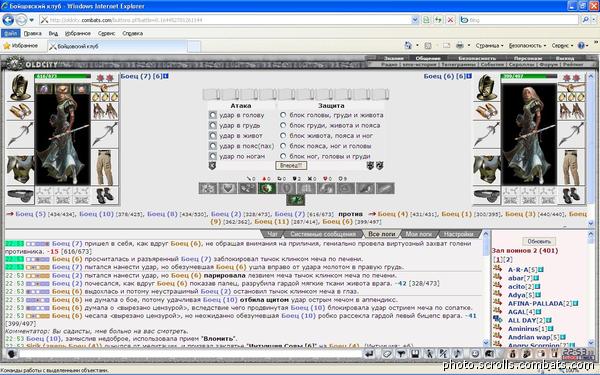Click the music note sound icon
The image size is (600, 375).
(x=457, y=354)
